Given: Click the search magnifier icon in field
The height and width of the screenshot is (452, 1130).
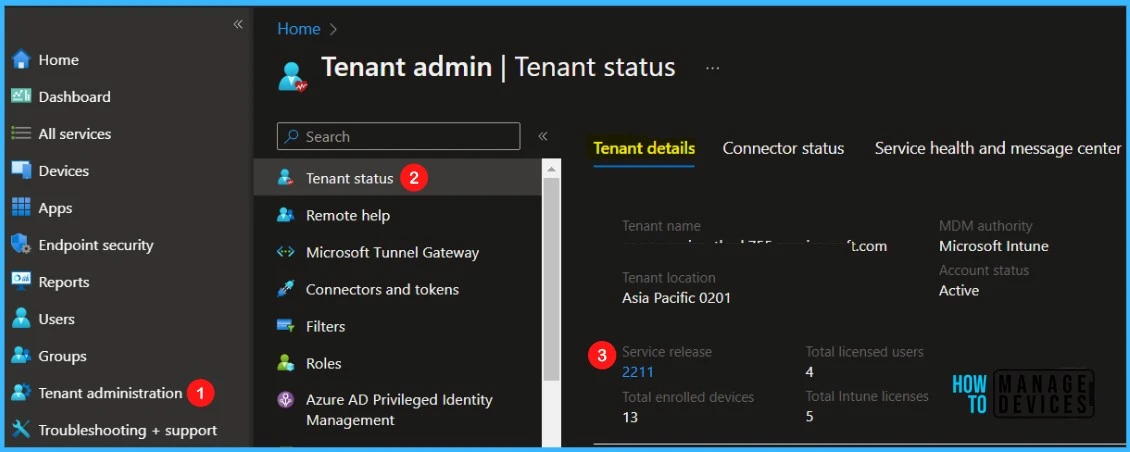Looking at the screenshot, I should 291,136.
